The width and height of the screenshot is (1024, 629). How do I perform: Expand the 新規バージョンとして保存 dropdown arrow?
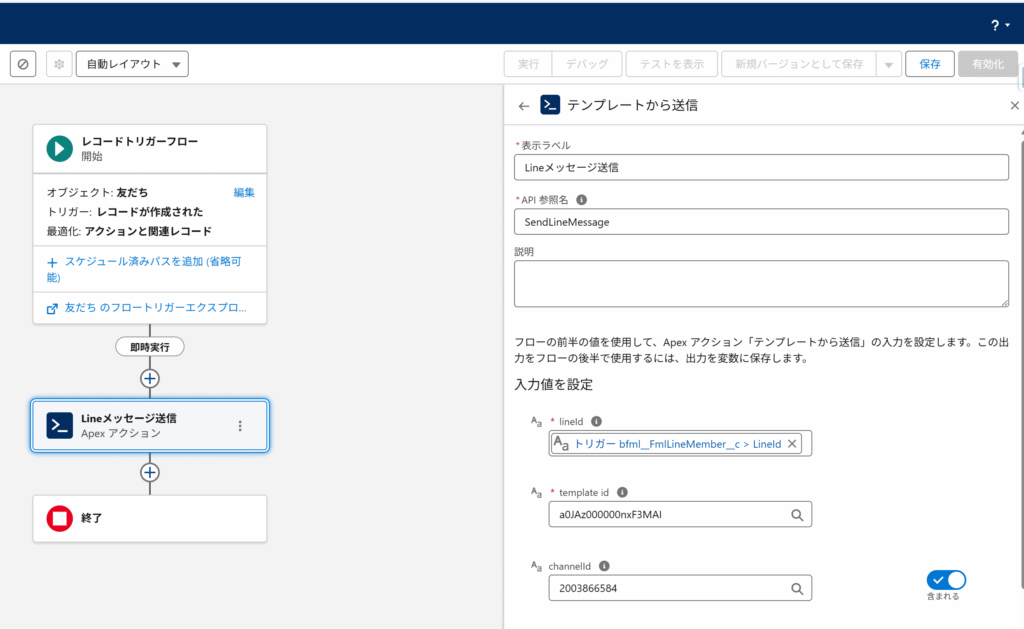[888, 64]
